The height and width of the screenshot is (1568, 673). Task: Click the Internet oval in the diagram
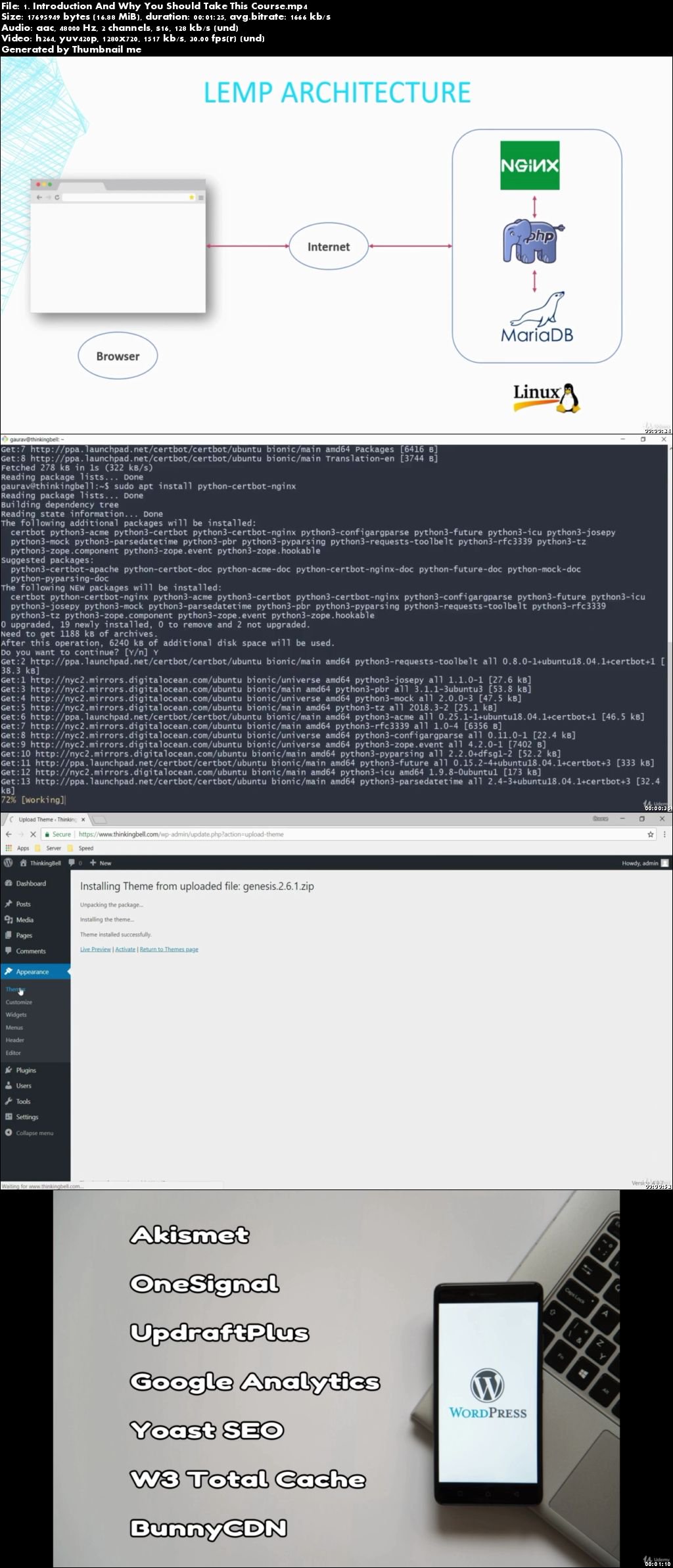[329, 246]
